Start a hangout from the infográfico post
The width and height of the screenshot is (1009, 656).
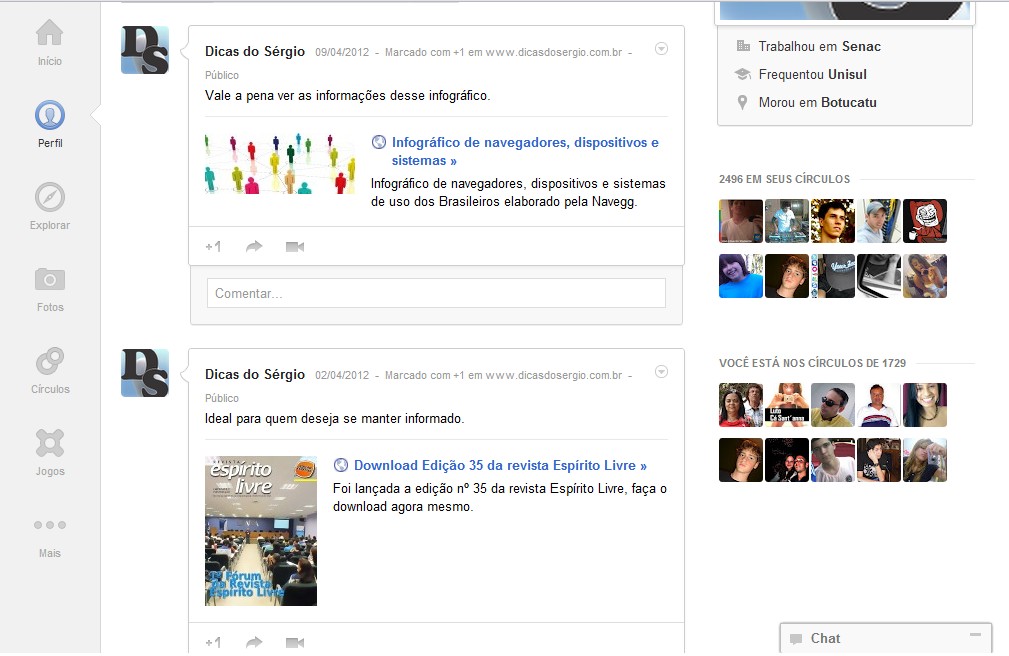click(x=294, y=246)
